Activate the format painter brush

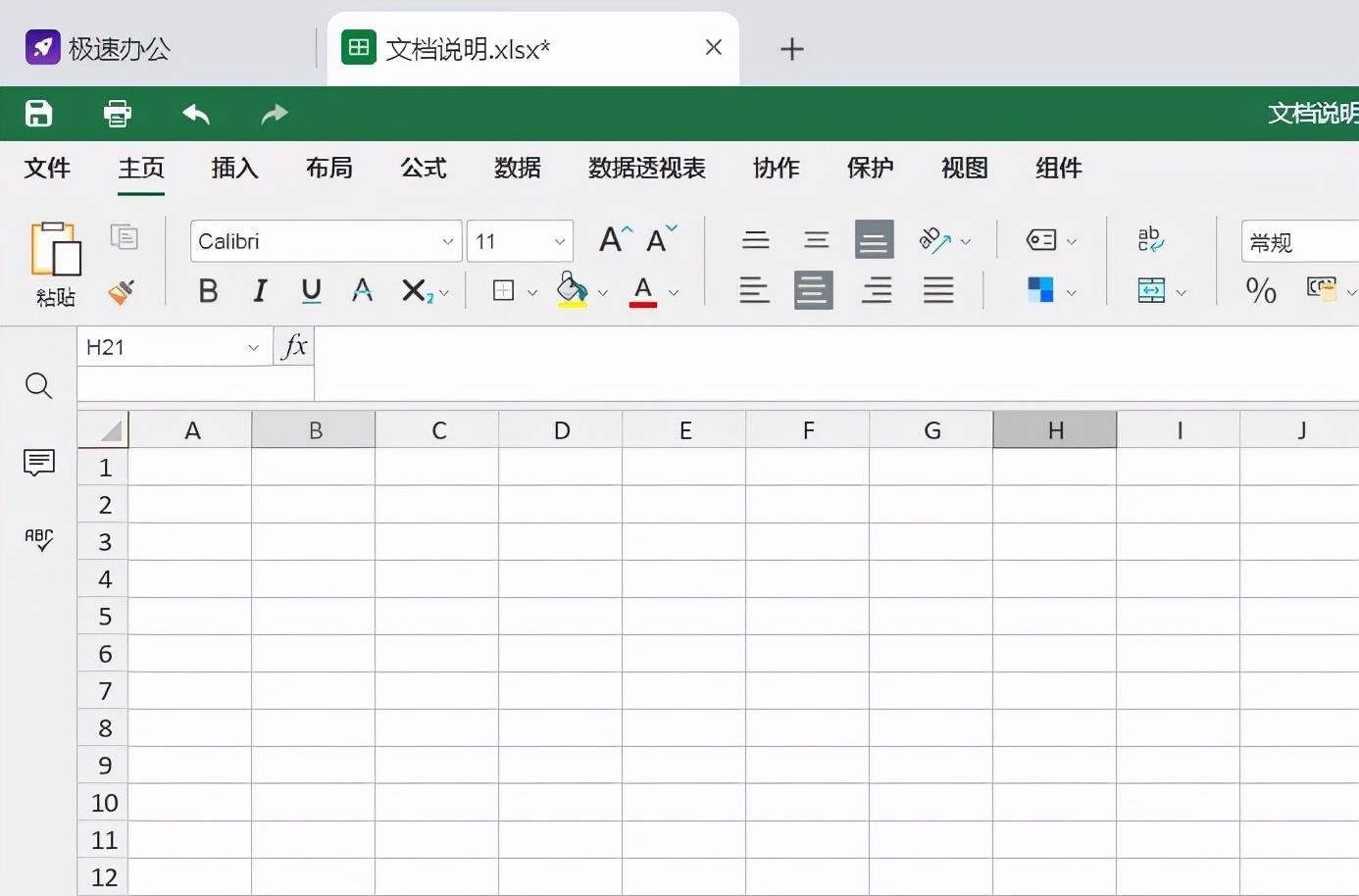122,291
